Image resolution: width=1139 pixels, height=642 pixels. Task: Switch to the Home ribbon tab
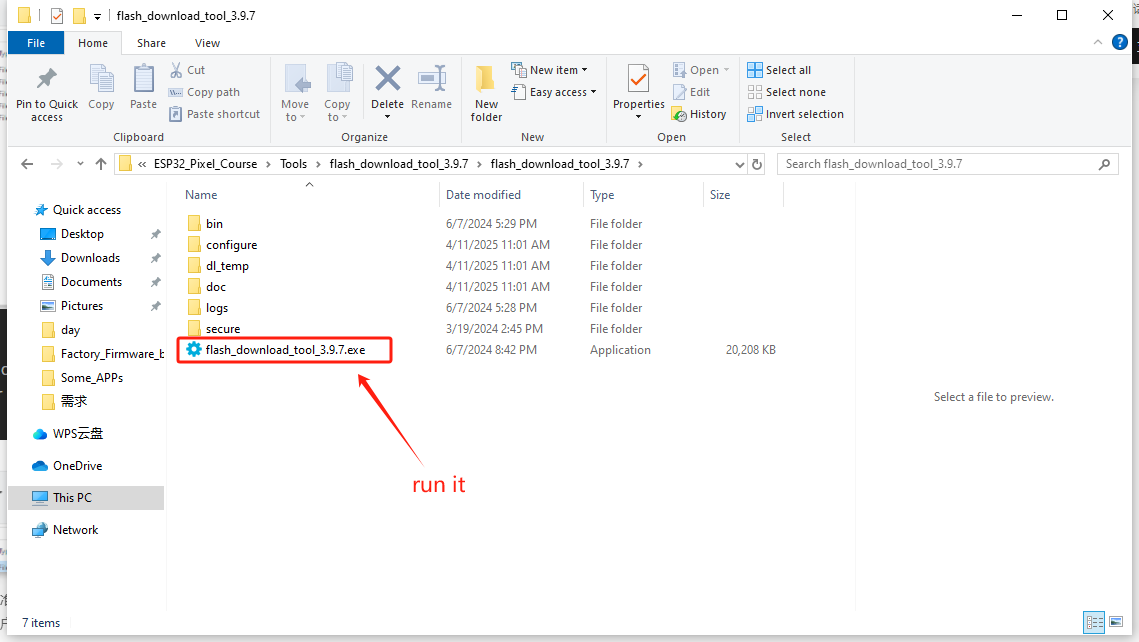pos(93,43)
